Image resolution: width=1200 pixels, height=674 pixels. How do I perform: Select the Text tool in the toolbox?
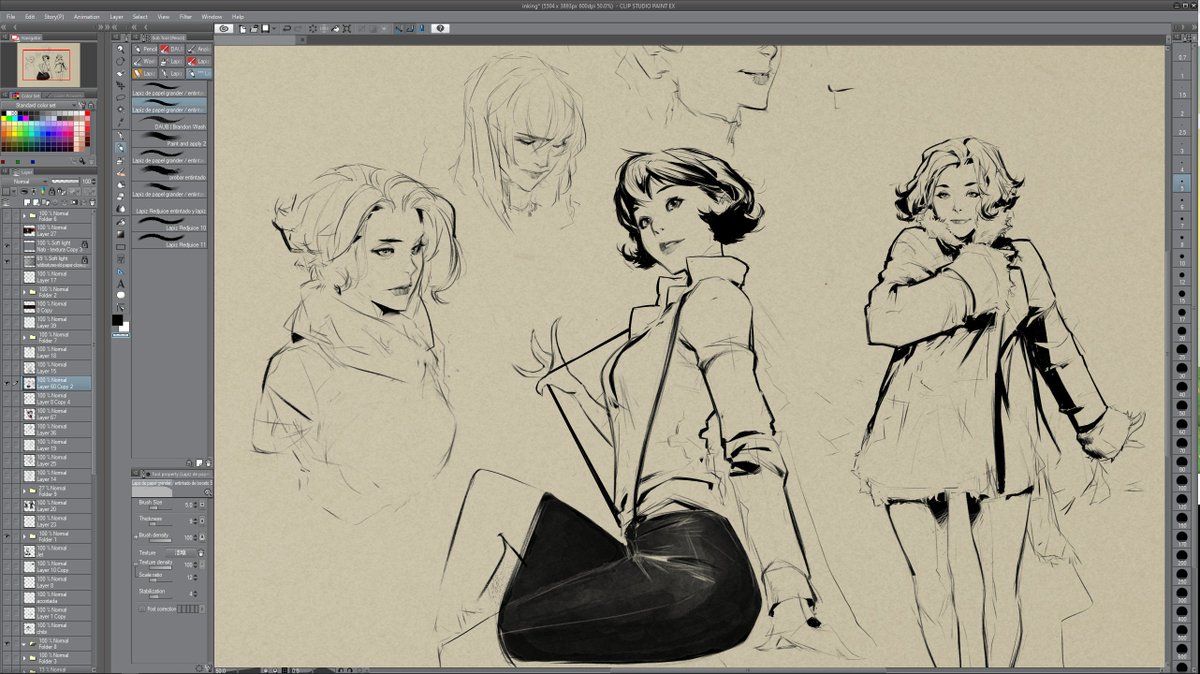tap(121, 284)
